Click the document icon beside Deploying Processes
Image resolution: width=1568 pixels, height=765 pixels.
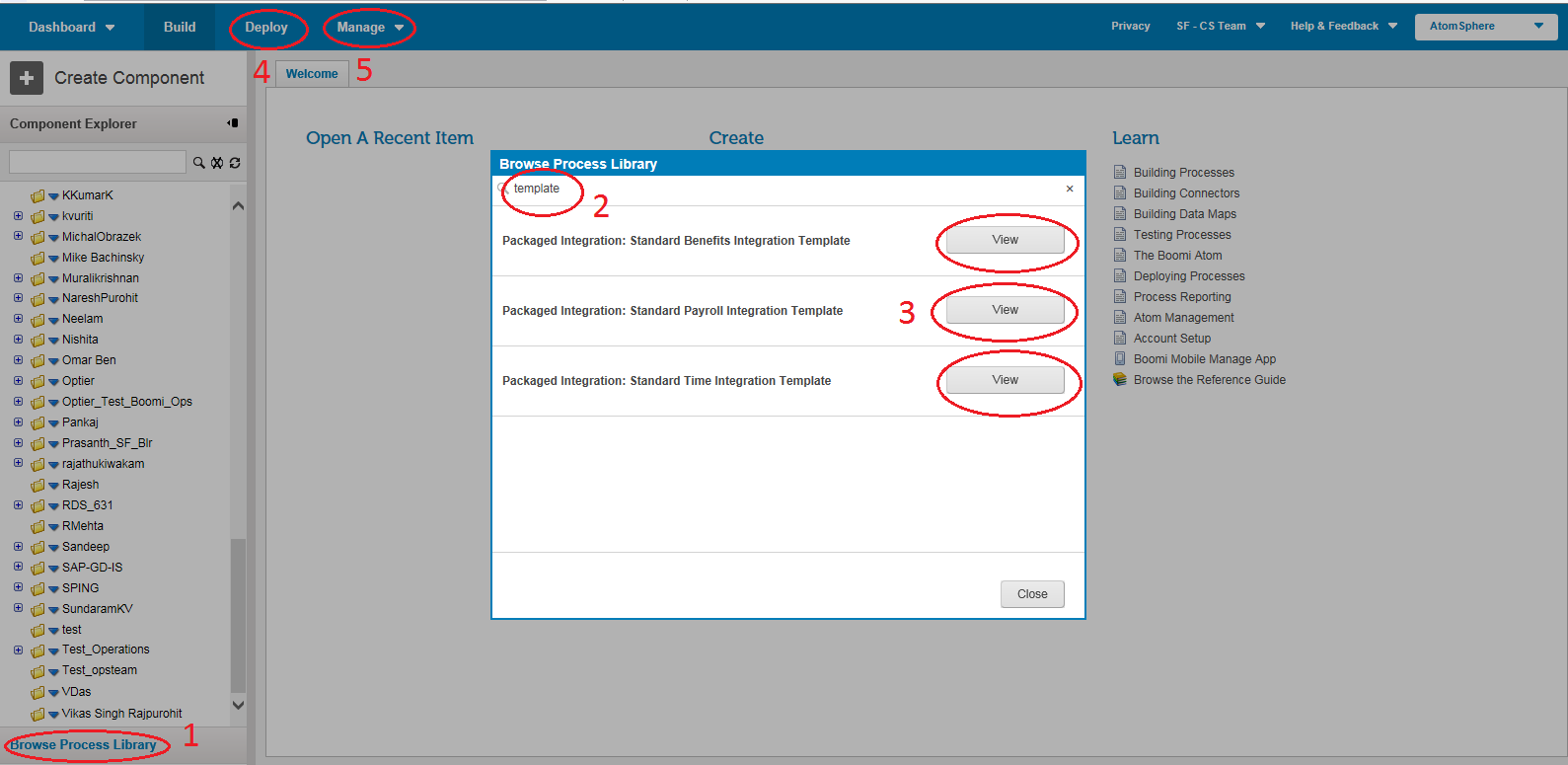(1120, 275)
